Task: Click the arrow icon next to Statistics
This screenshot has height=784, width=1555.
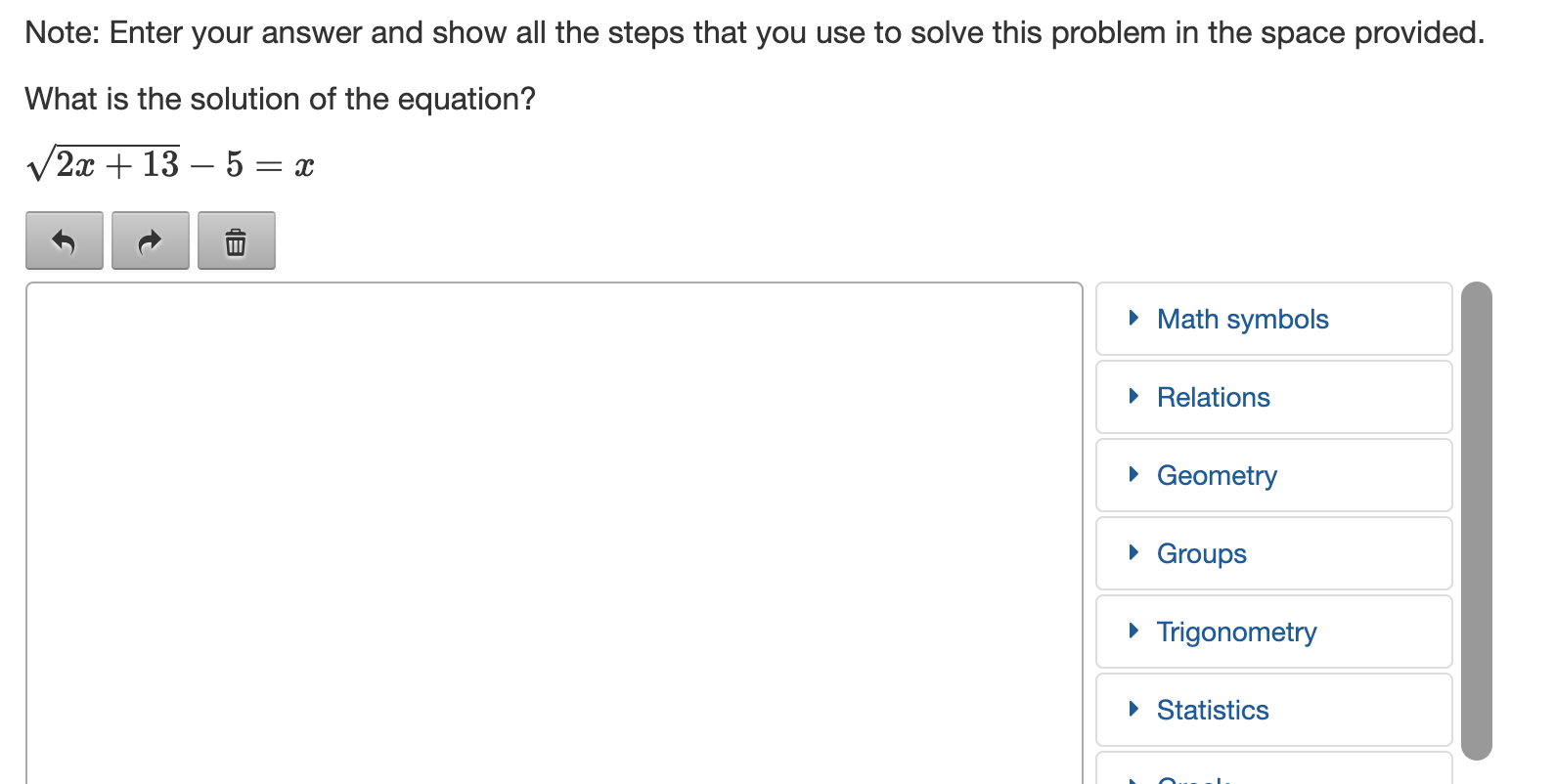Action: [x=1133, y=709]
